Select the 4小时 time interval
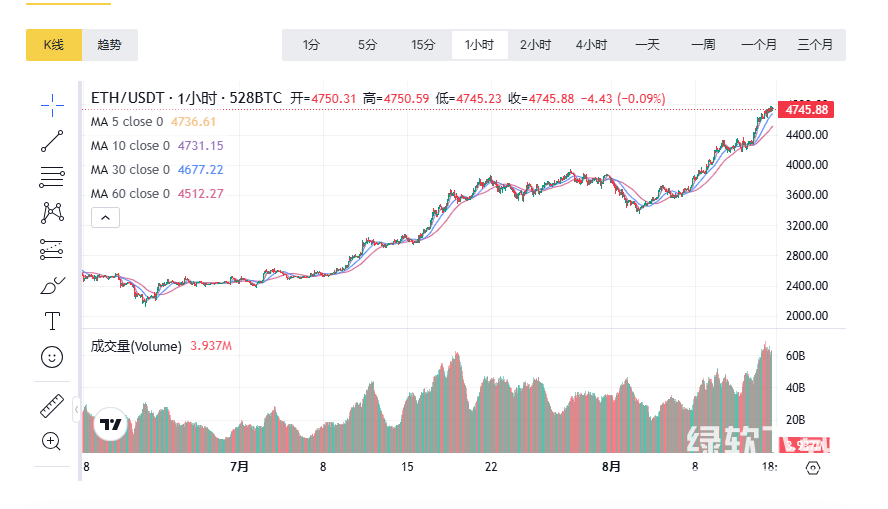 tap(591, 45)
